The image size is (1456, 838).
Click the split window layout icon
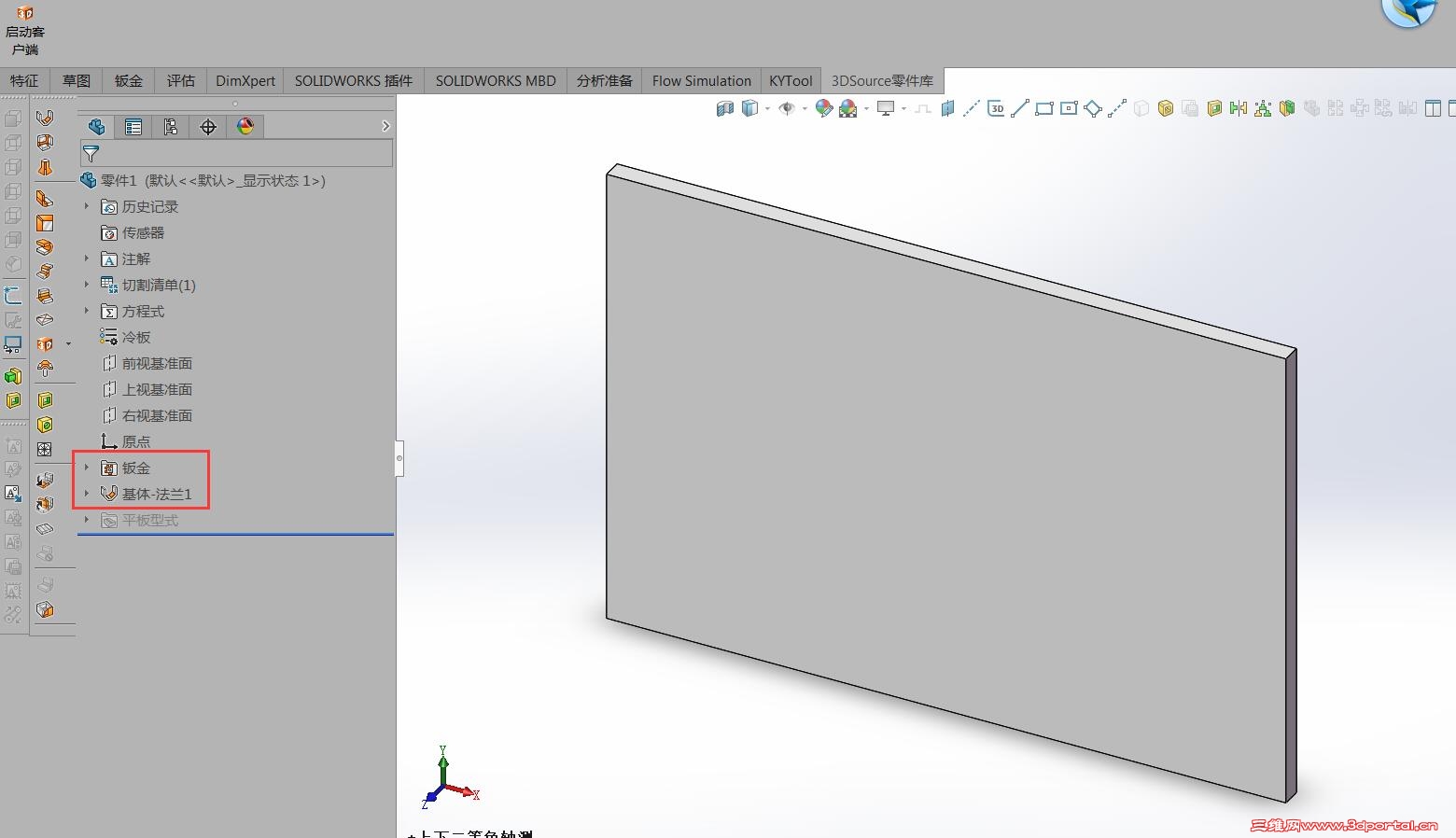tap(1434, 109)
